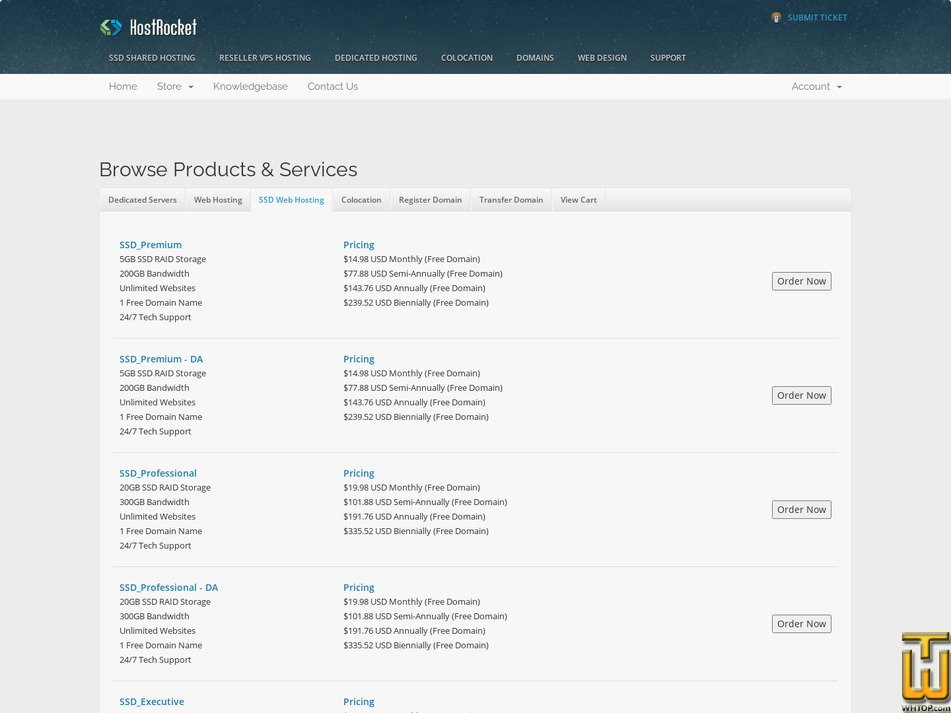Order the SSD_Premium plan

(x=801, y=281)
